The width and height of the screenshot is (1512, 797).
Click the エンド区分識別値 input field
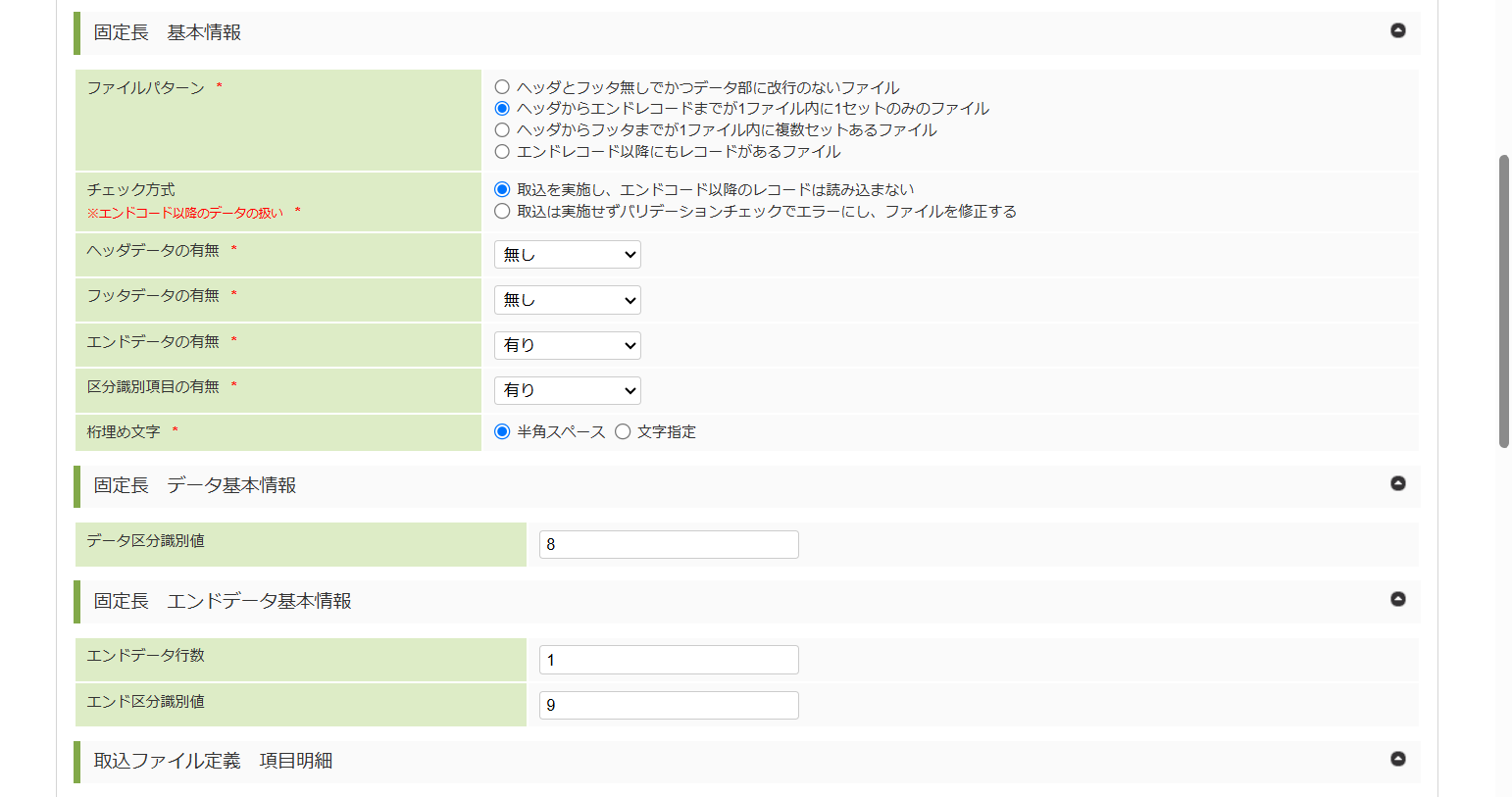(669, 705)
